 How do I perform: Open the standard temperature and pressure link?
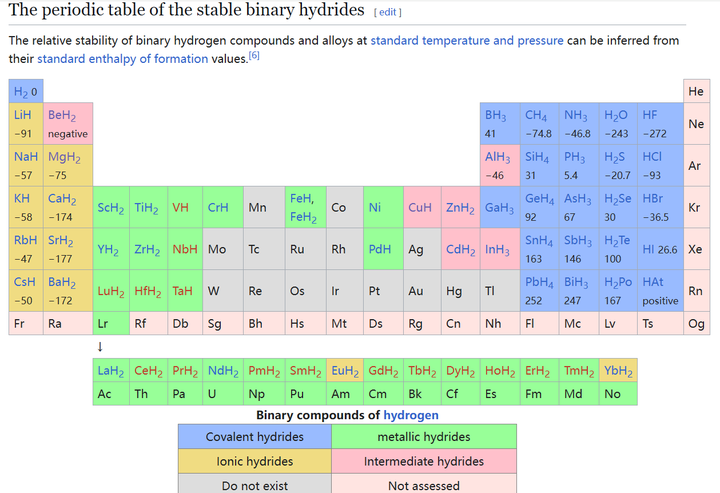[467, 40]
